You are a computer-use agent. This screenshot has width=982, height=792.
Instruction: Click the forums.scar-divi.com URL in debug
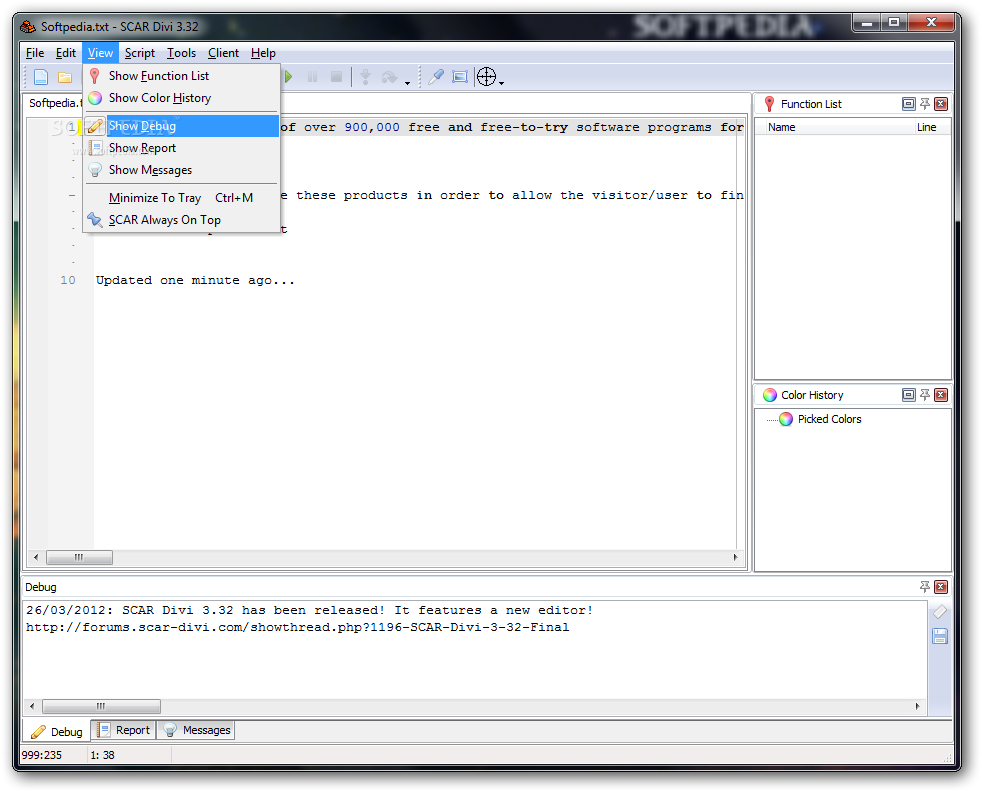coord(297,627)
